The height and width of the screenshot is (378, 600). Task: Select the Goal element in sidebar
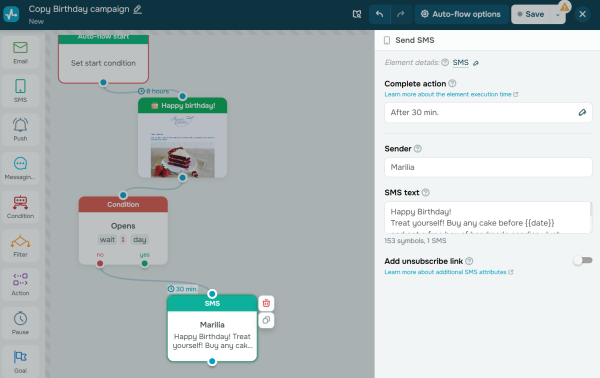coord(20,362)
